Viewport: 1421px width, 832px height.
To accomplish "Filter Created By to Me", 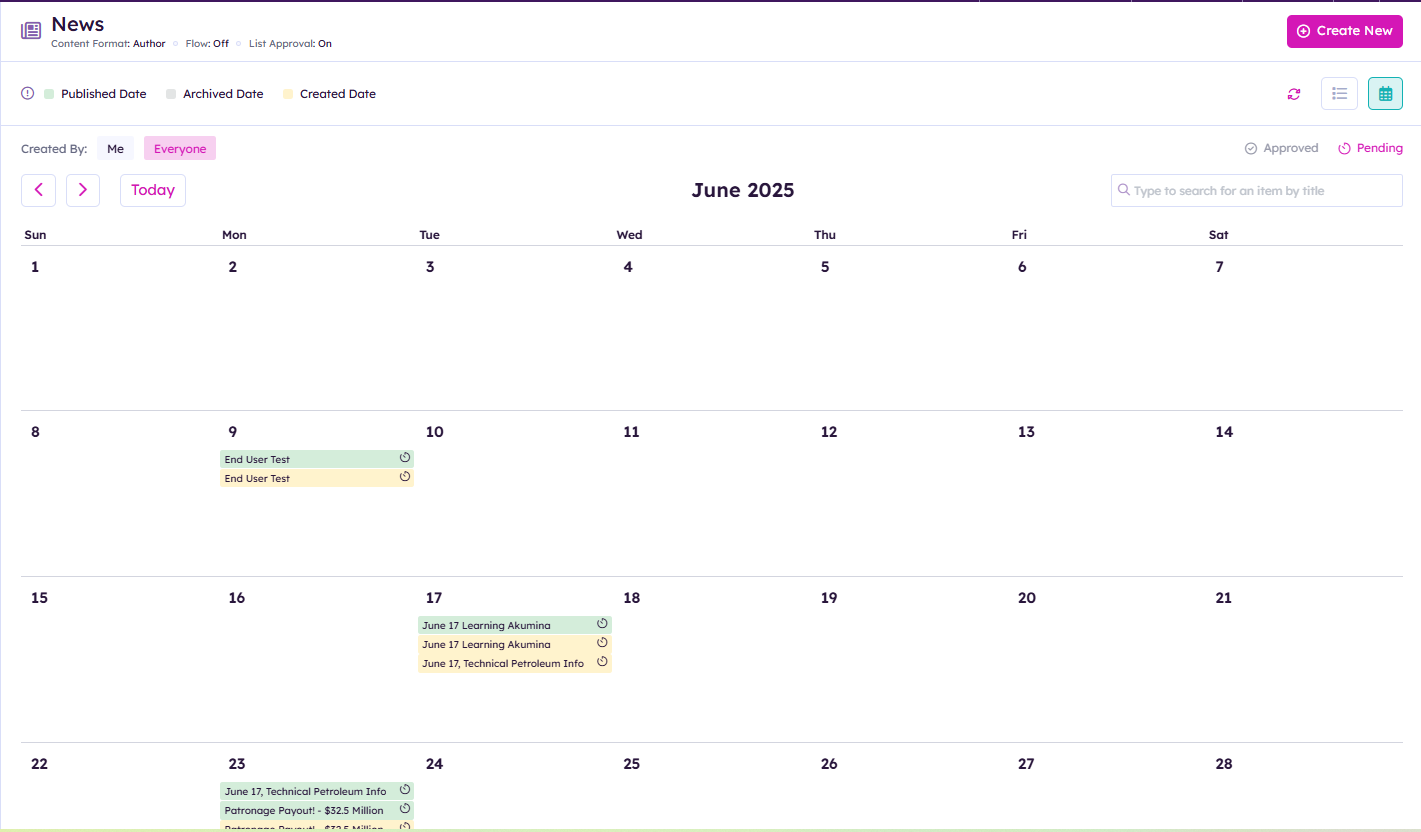I will tap(115, 149).
